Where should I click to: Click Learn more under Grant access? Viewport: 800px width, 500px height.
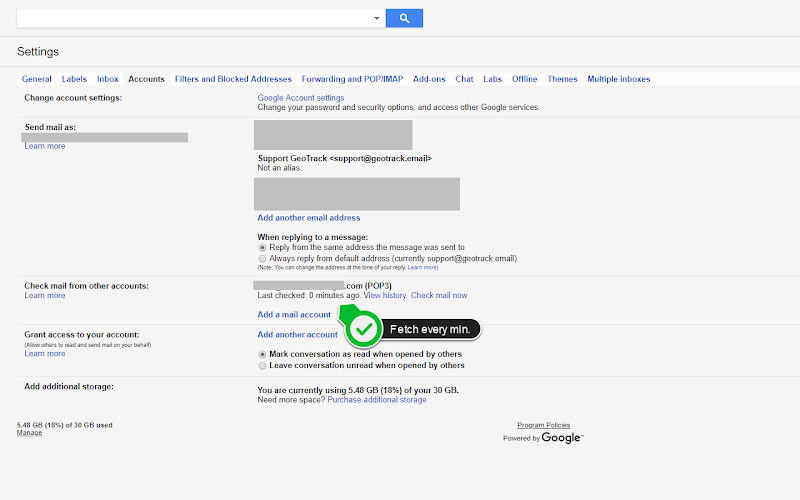pos(45,354)
